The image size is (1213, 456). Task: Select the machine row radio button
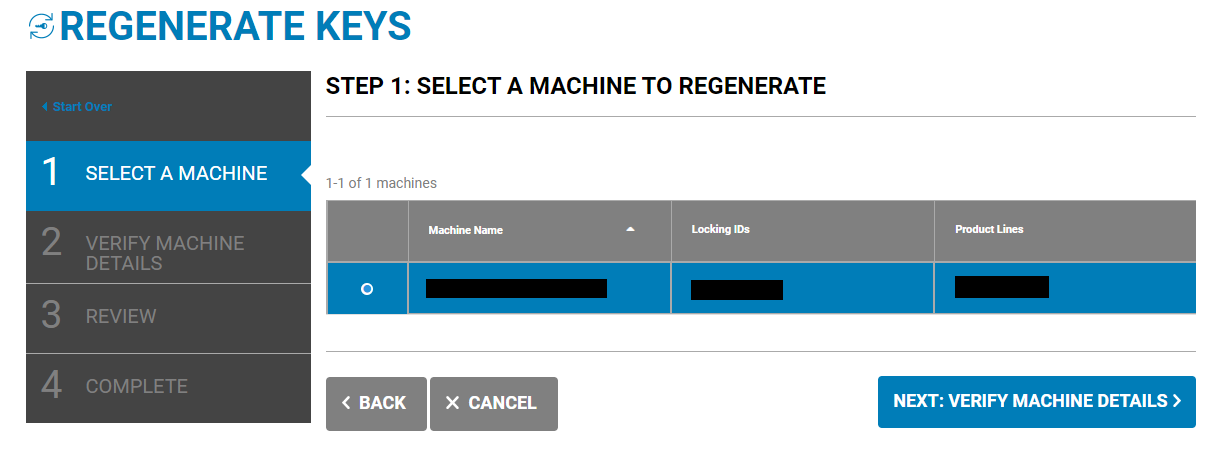tap(367, 289)
